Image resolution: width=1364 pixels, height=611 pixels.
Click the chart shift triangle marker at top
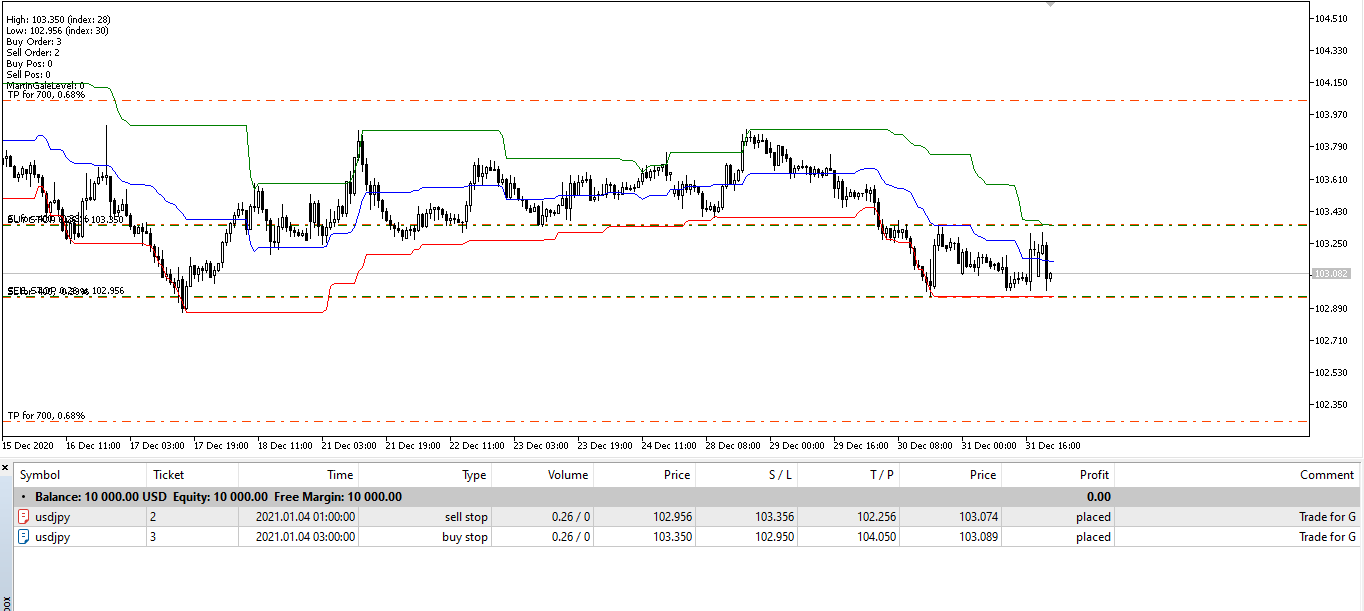coord(1050,5)
